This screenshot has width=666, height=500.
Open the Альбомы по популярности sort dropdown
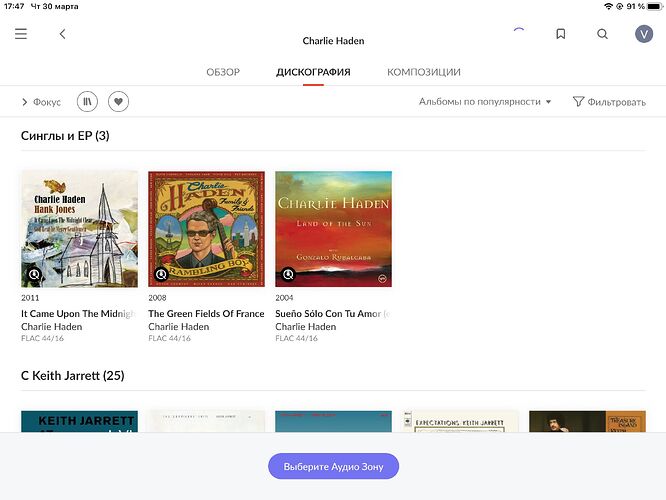(485, 102)
